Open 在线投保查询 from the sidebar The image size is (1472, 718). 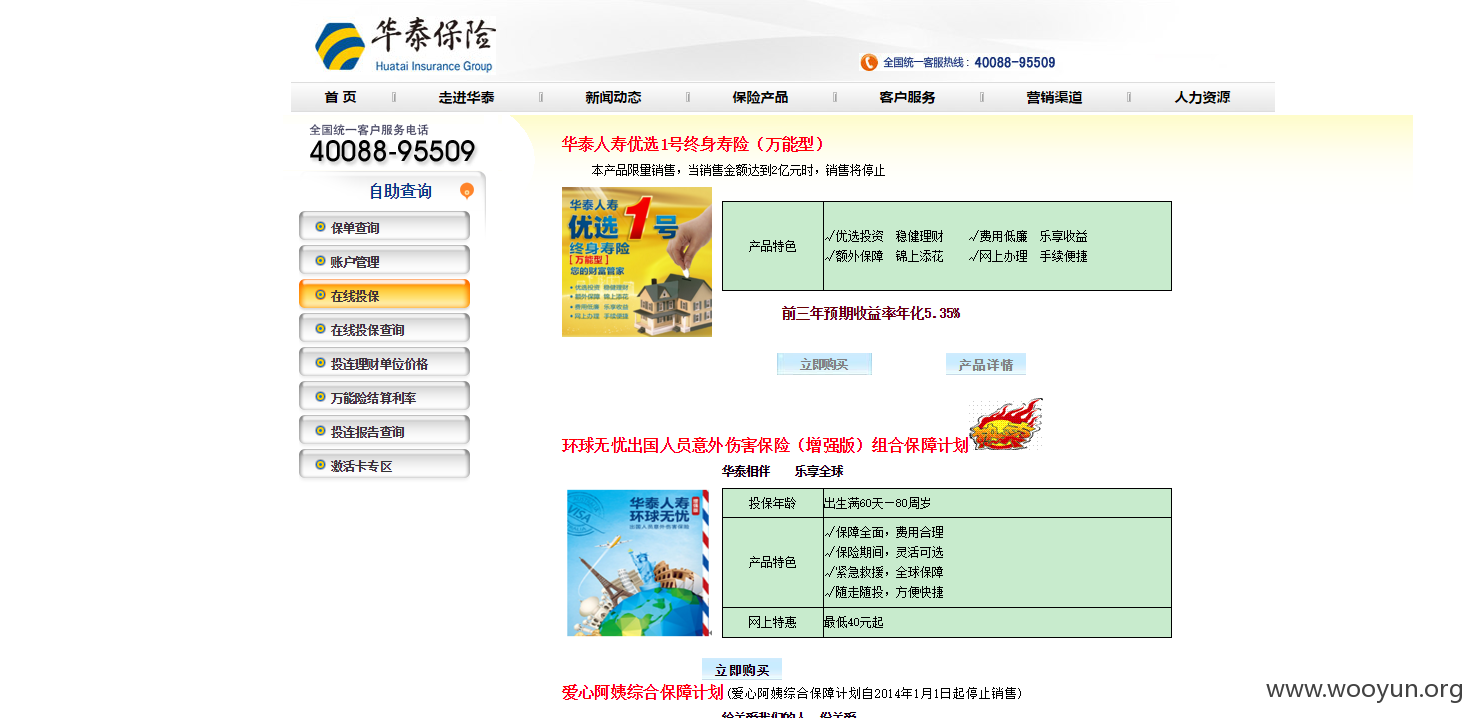[x=384, y=329]
